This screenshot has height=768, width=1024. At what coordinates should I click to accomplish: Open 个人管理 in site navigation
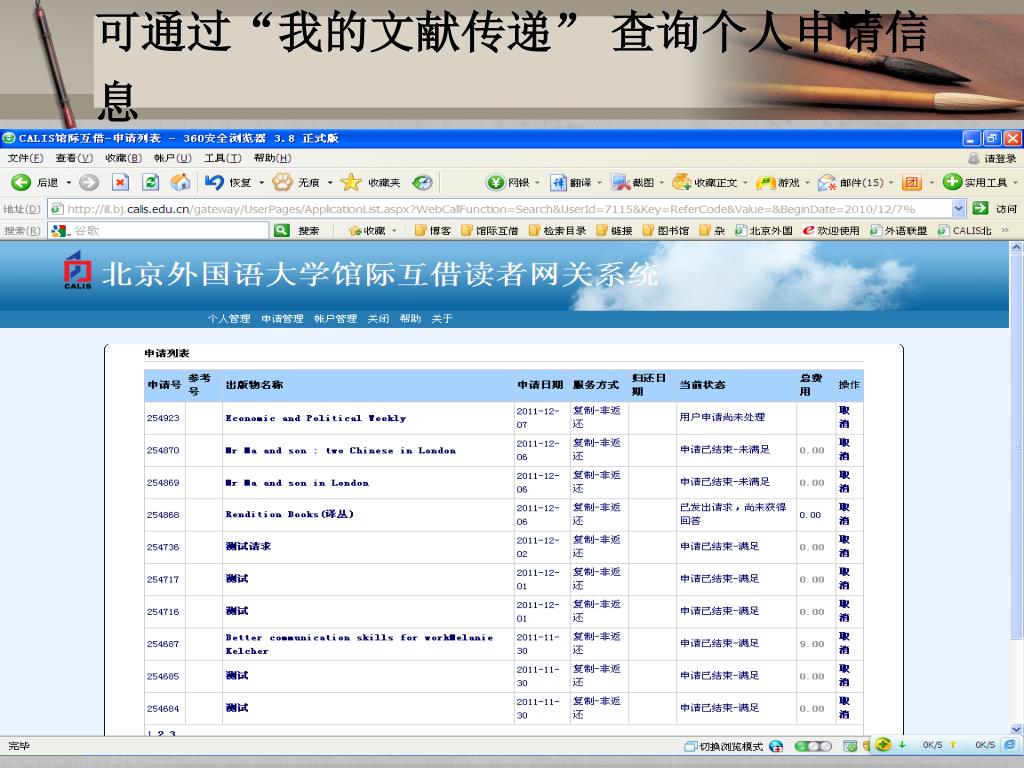pyautogui.click(x=229, y=319)
